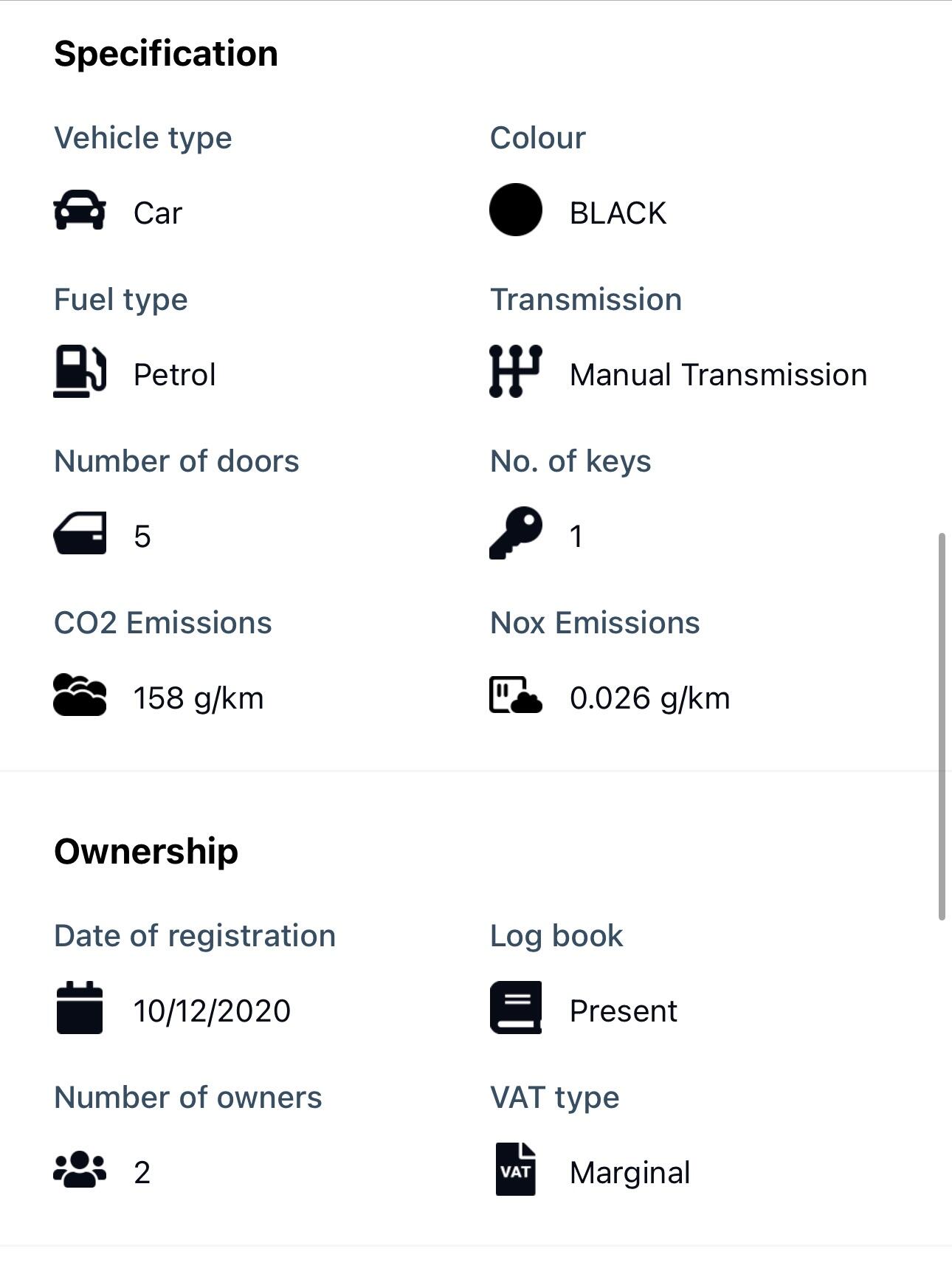Image resolution: width=952 pixels, height=1274 pixels.
Task: Tap the fuel pump icon beside Petrol
Action: 80,372
